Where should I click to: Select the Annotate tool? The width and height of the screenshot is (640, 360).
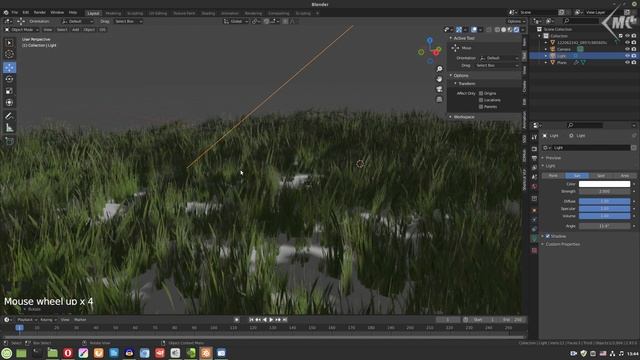[x=9, y=116]
